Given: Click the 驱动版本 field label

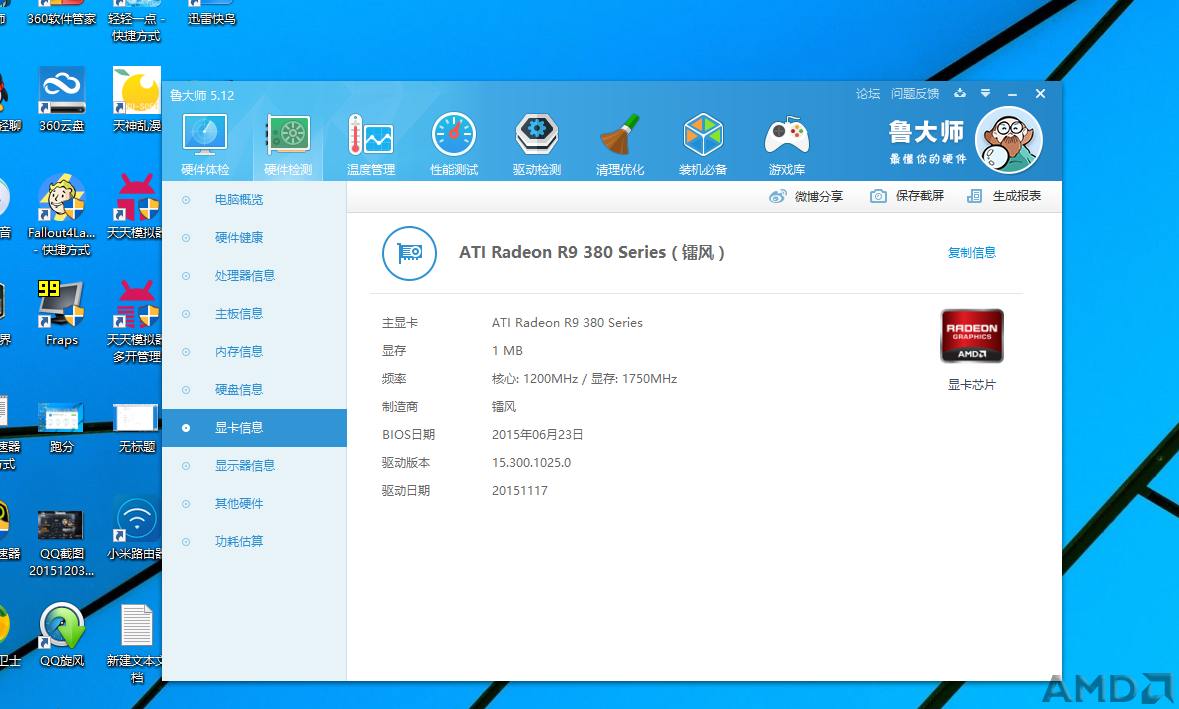Looking at the screenshot, I should (406, 462).
